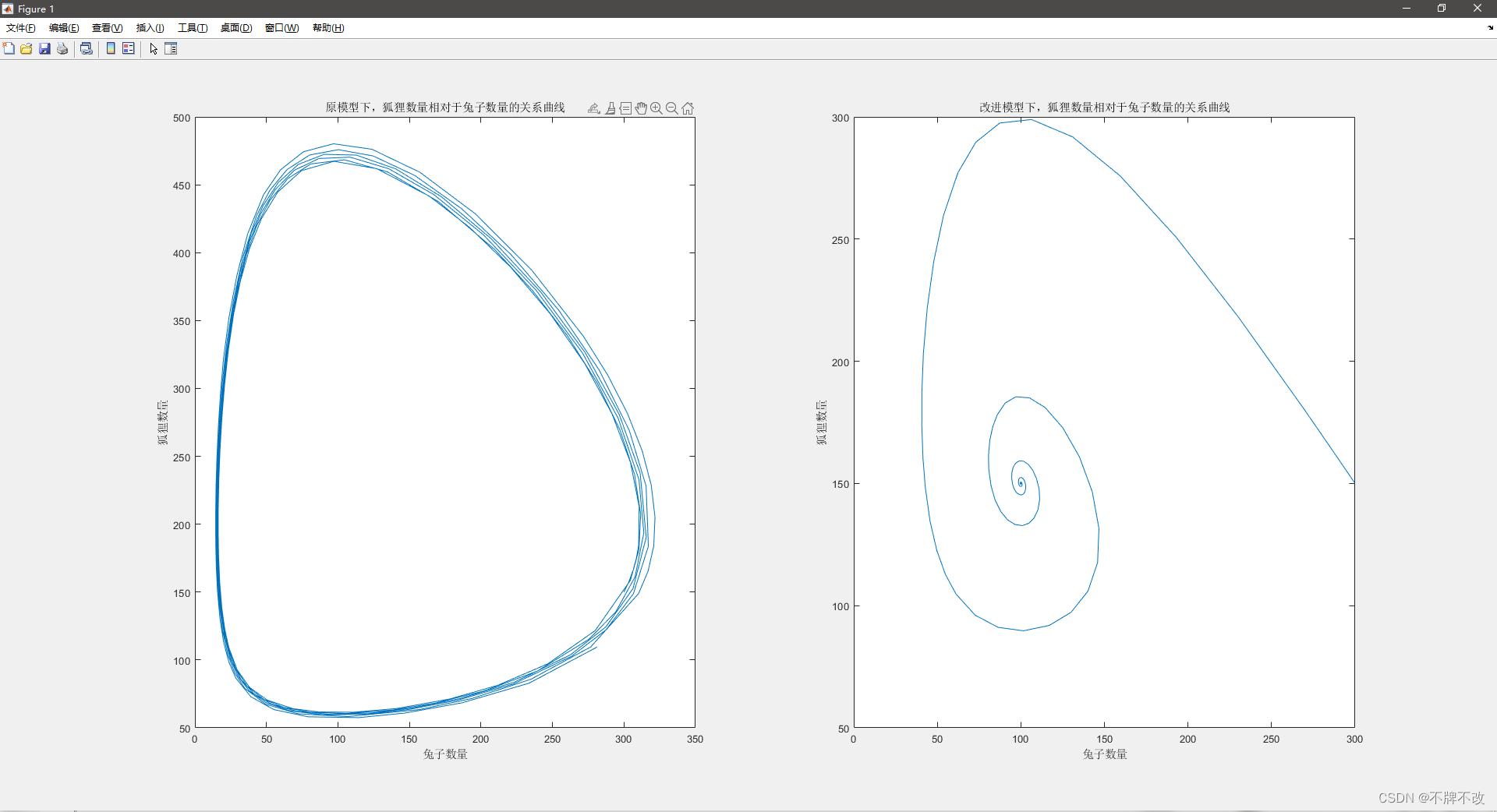Click 狐狸数量 y-axis label of right plot
This screenshot has height=812, width=1497.
[x=822, y=422]
